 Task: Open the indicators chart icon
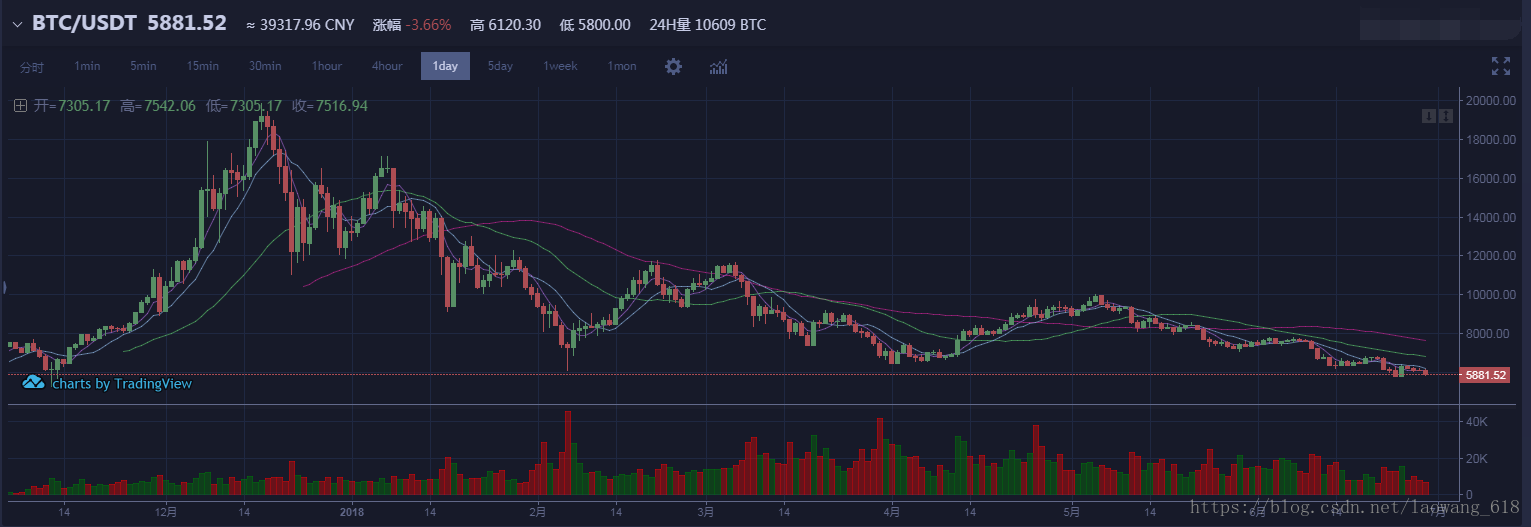(x=718, y=66)
